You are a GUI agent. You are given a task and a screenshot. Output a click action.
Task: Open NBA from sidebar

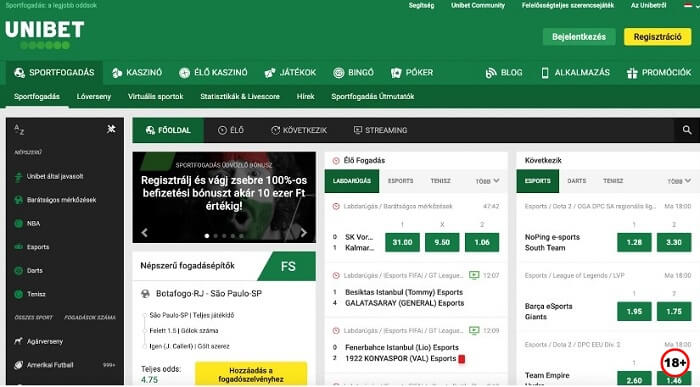tap(27, 223)
